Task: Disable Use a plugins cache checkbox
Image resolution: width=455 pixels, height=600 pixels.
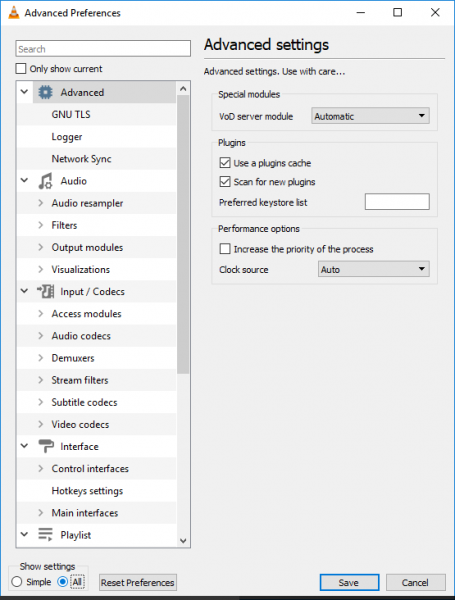Action: tap(225, 163)
